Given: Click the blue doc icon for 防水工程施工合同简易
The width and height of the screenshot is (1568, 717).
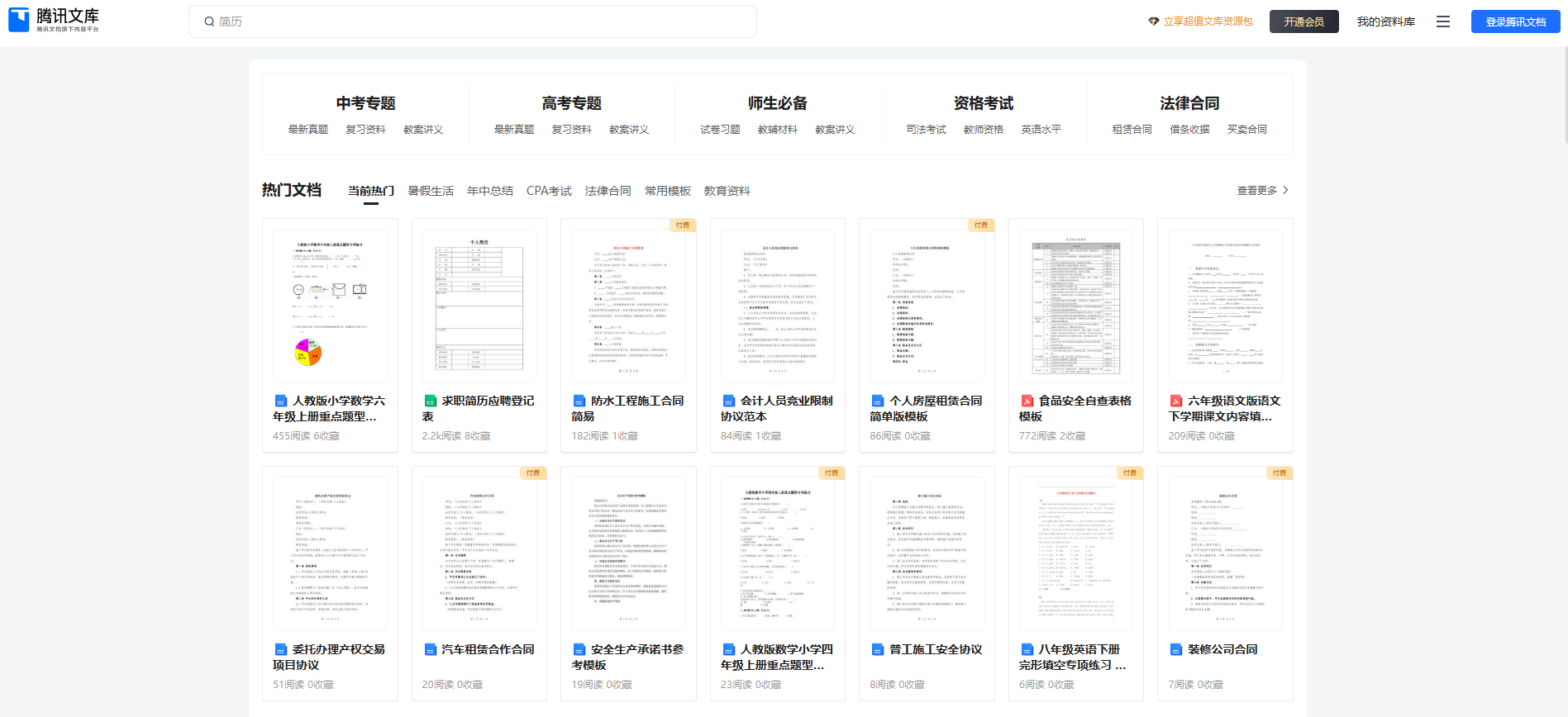Looking at the screenshot, I should click(579, 401).
